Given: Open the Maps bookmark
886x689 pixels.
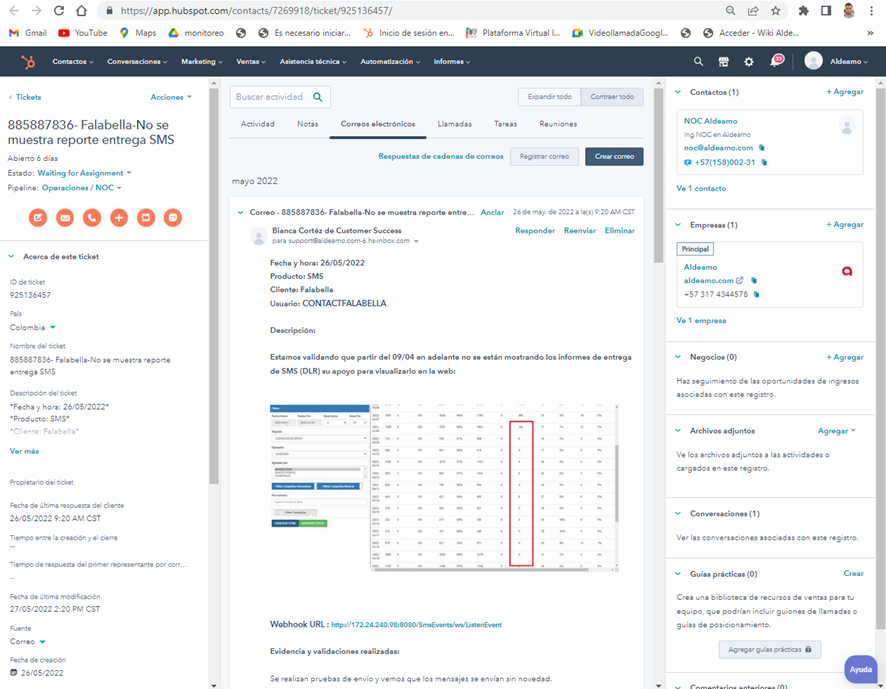Looking at the screenshot, I should tap(138, 33).
